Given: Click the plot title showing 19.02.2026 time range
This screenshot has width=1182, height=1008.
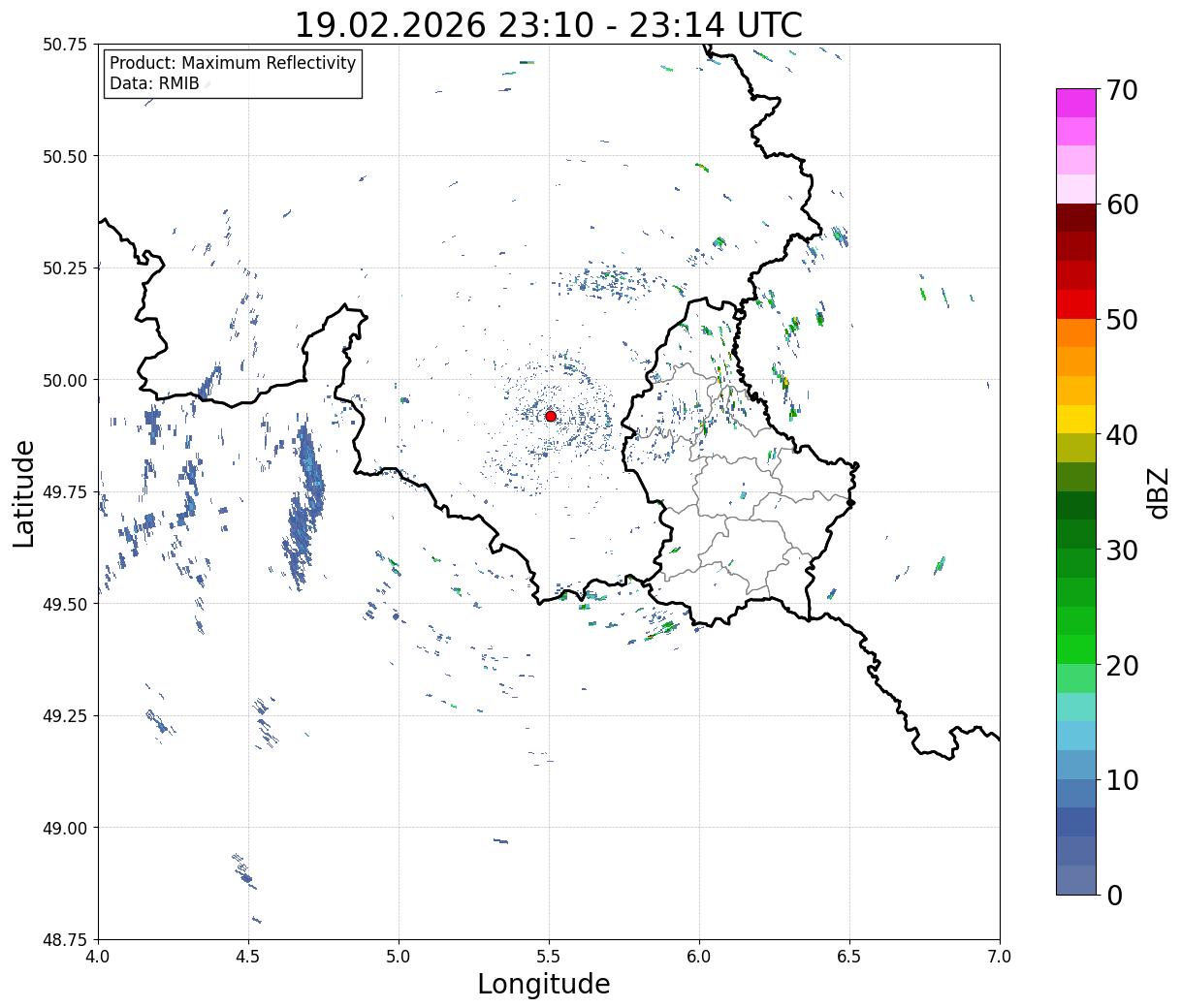Looking at the screenshot, I should (548, 24).
